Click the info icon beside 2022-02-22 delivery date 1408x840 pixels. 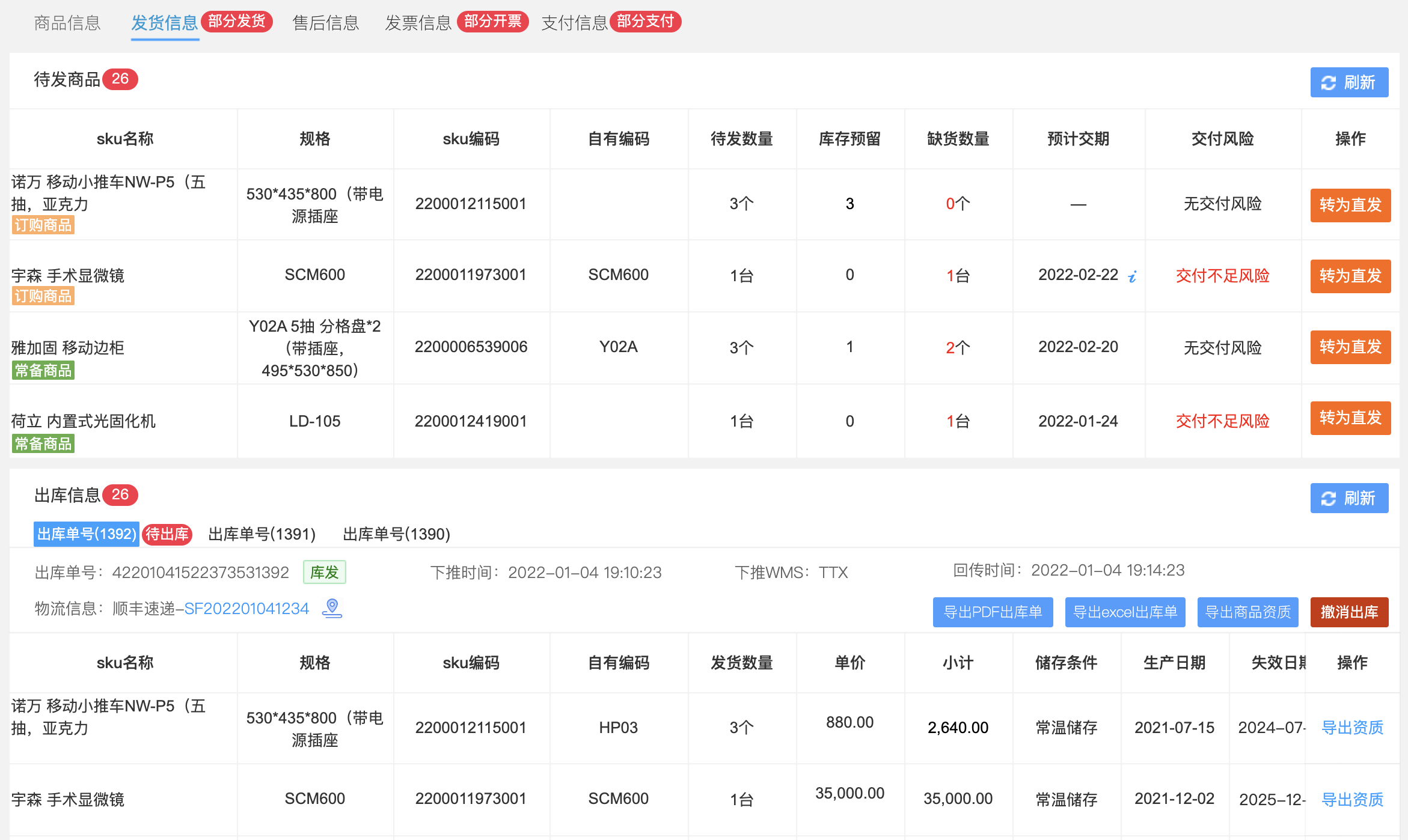pos(1133,276)
